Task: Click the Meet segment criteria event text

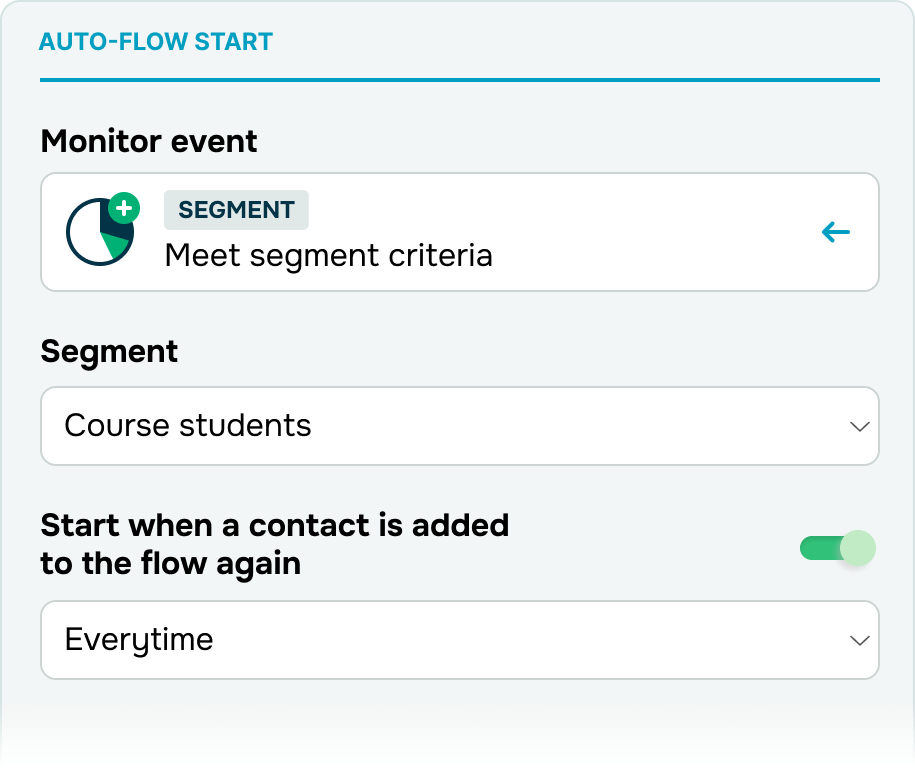Action: [x=329, y=256]
